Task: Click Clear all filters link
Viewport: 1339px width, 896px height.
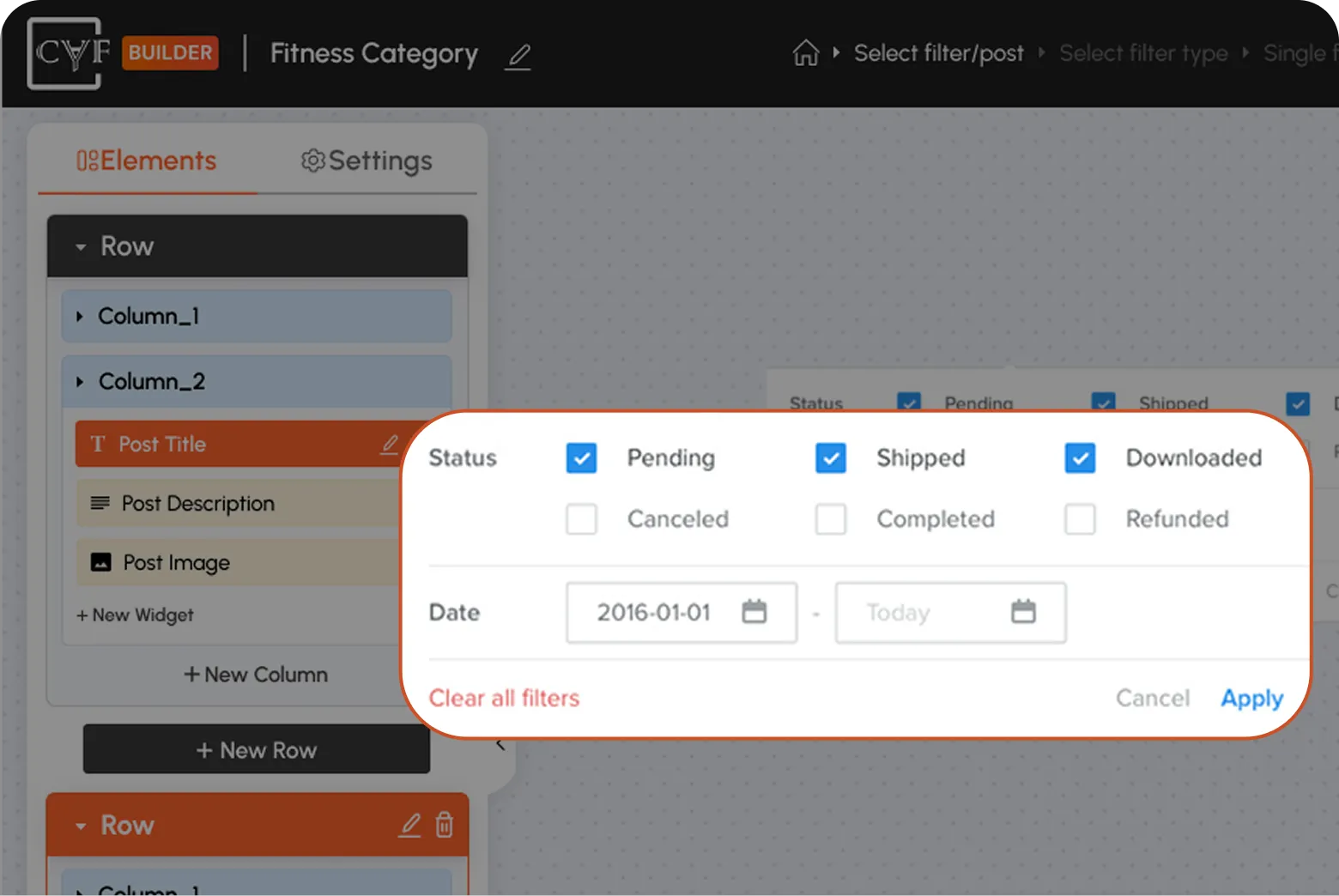Action: coord(504,699)
